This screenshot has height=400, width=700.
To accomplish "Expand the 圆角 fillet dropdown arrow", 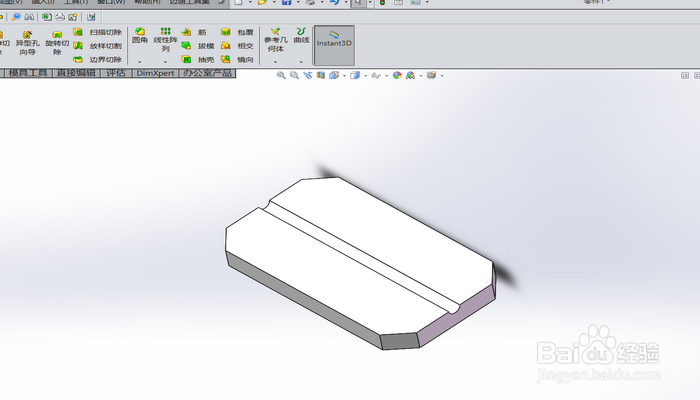I will coord(140,62).
